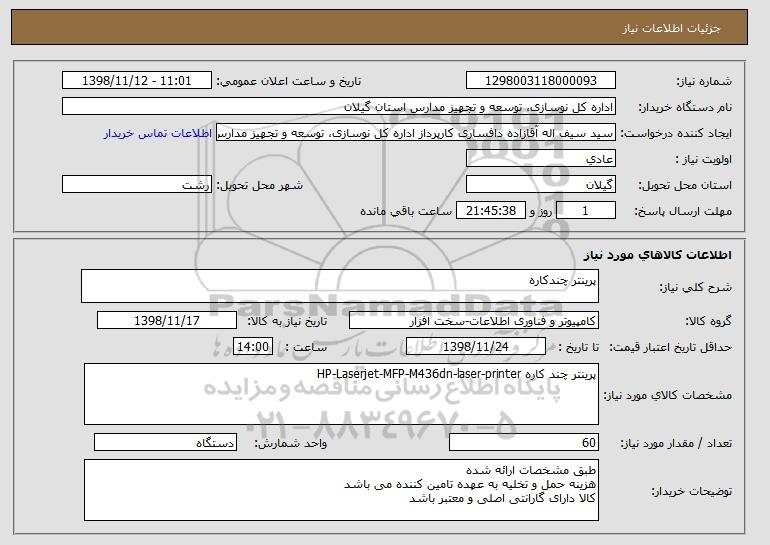Click the شماره نیاز field 1298003118000093
The width and height of the screenshot is (770, 545).
click(x=541, y=81)
